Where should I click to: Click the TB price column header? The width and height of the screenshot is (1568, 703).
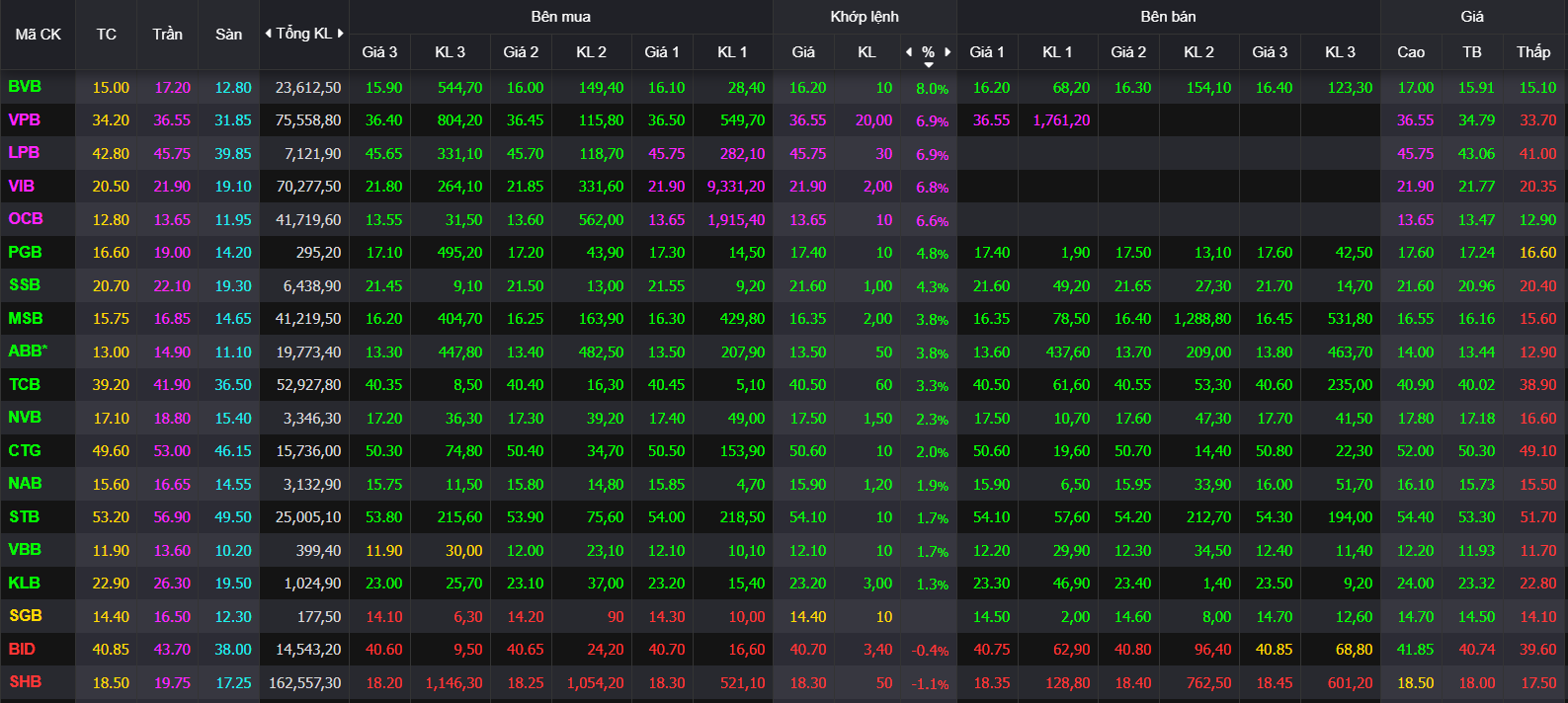(1472, 52)
